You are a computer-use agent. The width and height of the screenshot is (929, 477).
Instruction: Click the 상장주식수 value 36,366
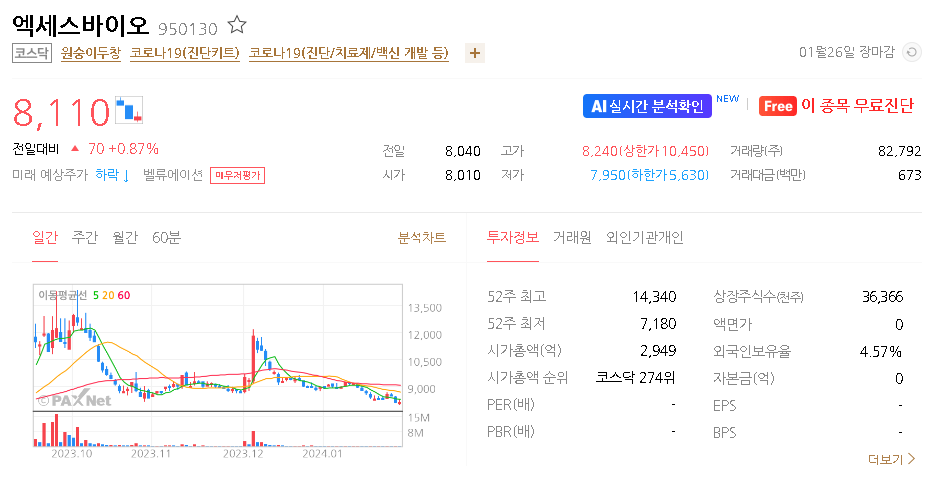tap(882, 297)
